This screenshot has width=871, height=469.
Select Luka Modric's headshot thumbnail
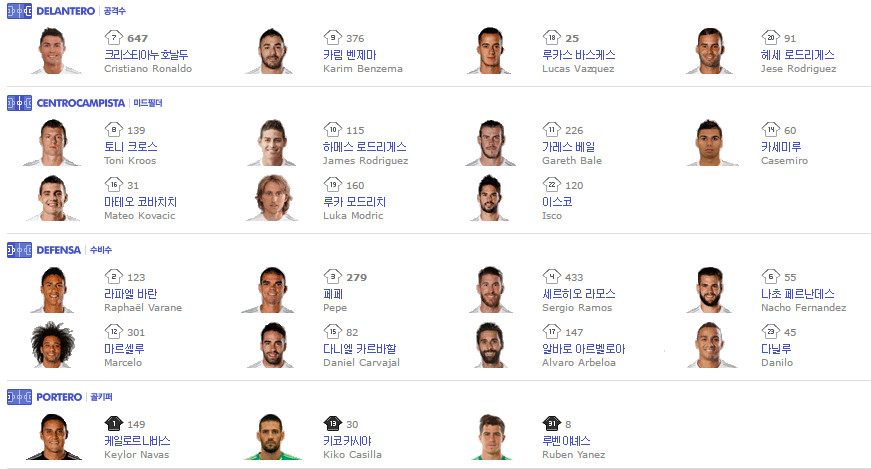267,197
